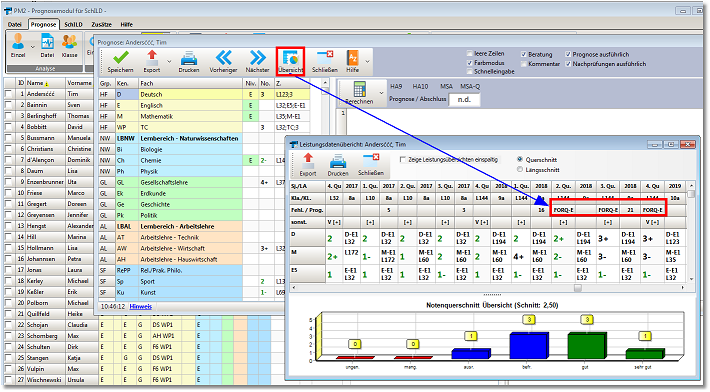The image size is (710, 392).
Task: Click the Leistungsdatenübersicht window title icon
Action: (294, 144)
